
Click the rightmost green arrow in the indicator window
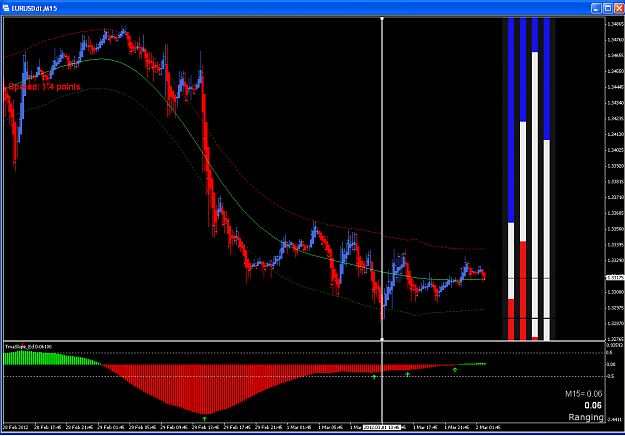pos(455,370)
